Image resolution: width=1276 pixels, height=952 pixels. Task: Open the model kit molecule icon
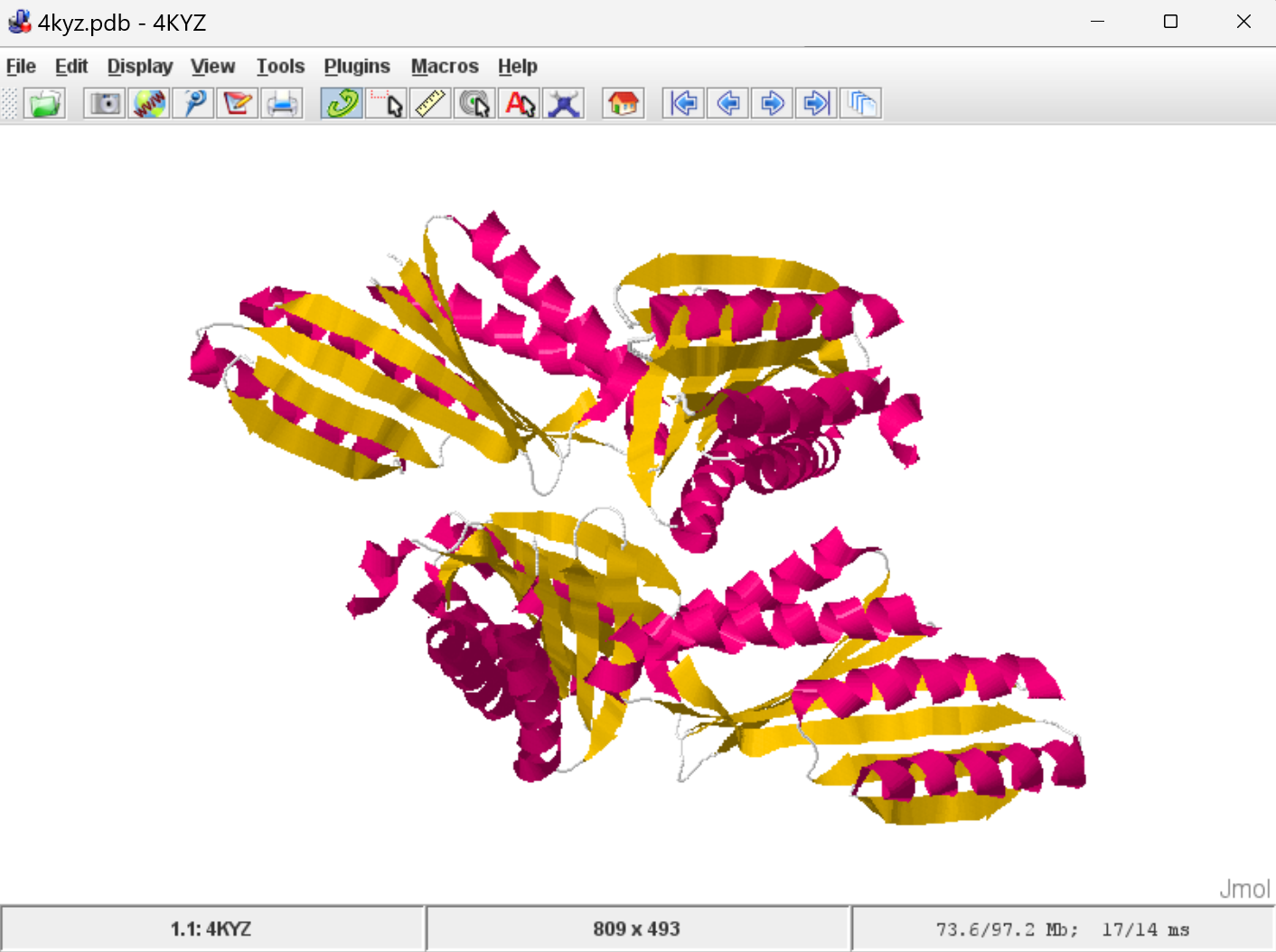point(564,104)
